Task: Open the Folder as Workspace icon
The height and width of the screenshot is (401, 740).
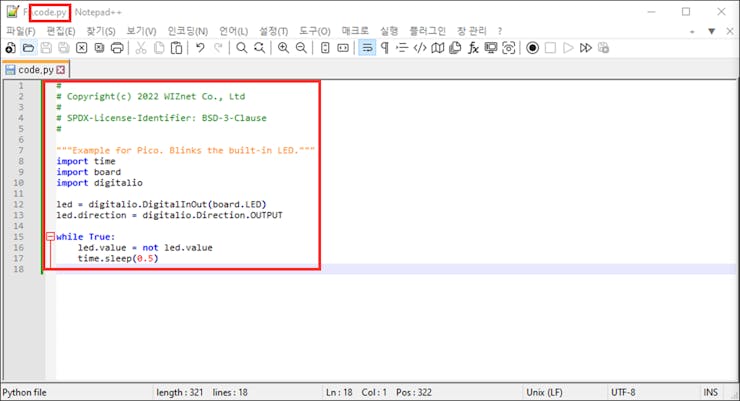Action: pos(491,48)
